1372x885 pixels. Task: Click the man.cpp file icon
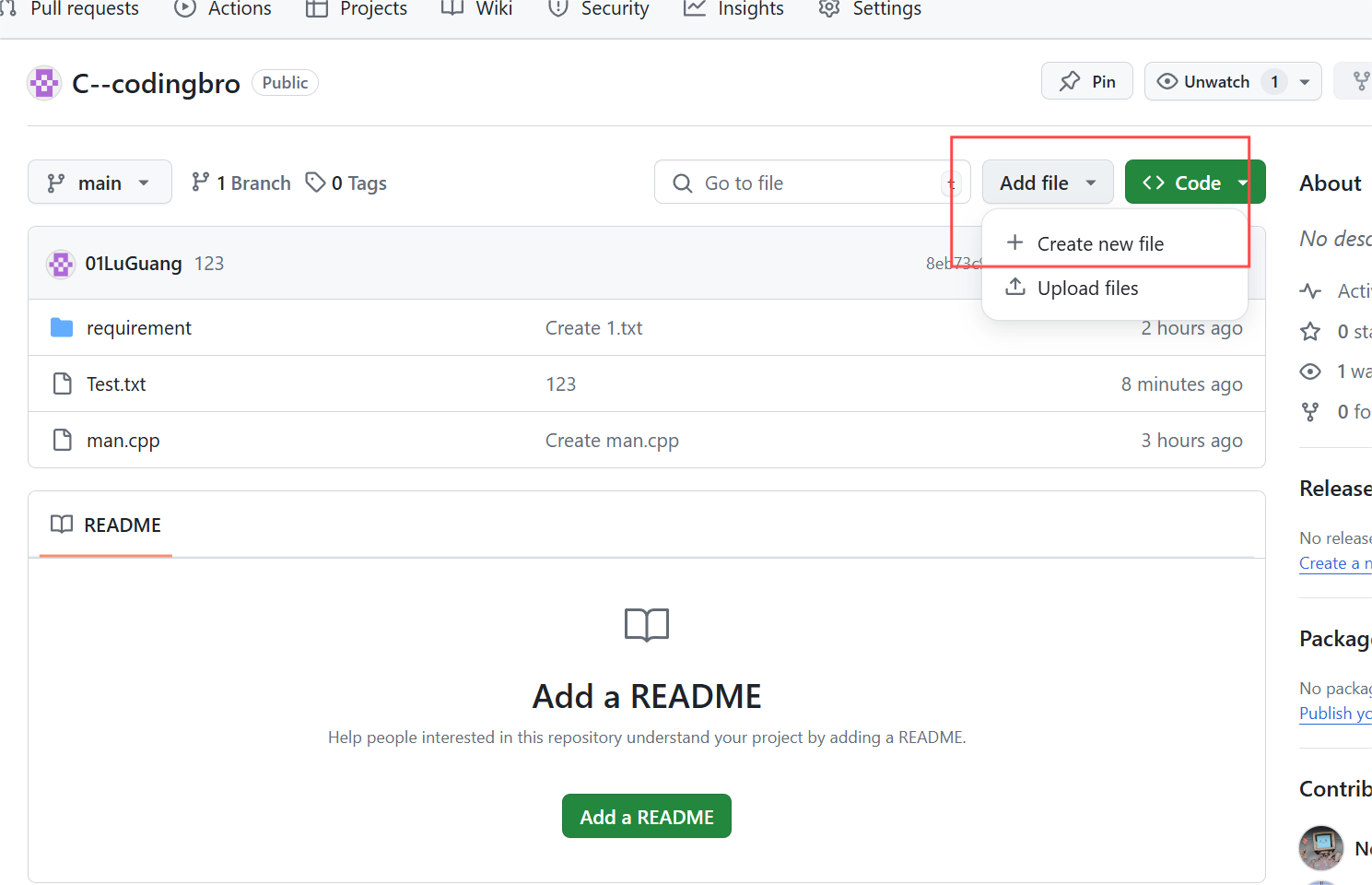click(62, 440)
